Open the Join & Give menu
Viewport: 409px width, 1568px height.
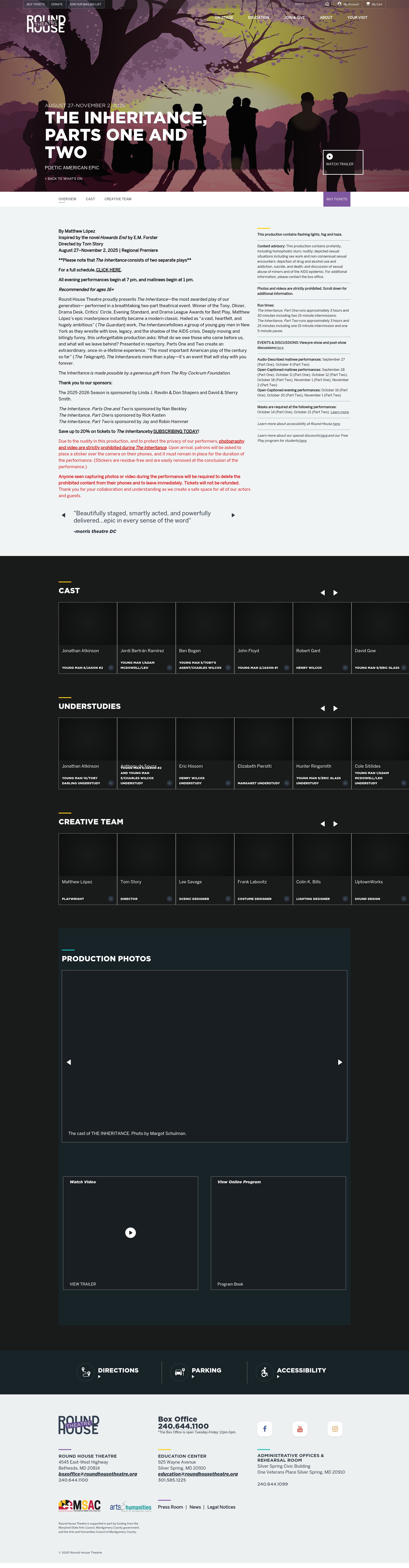[x=295, y=18]
